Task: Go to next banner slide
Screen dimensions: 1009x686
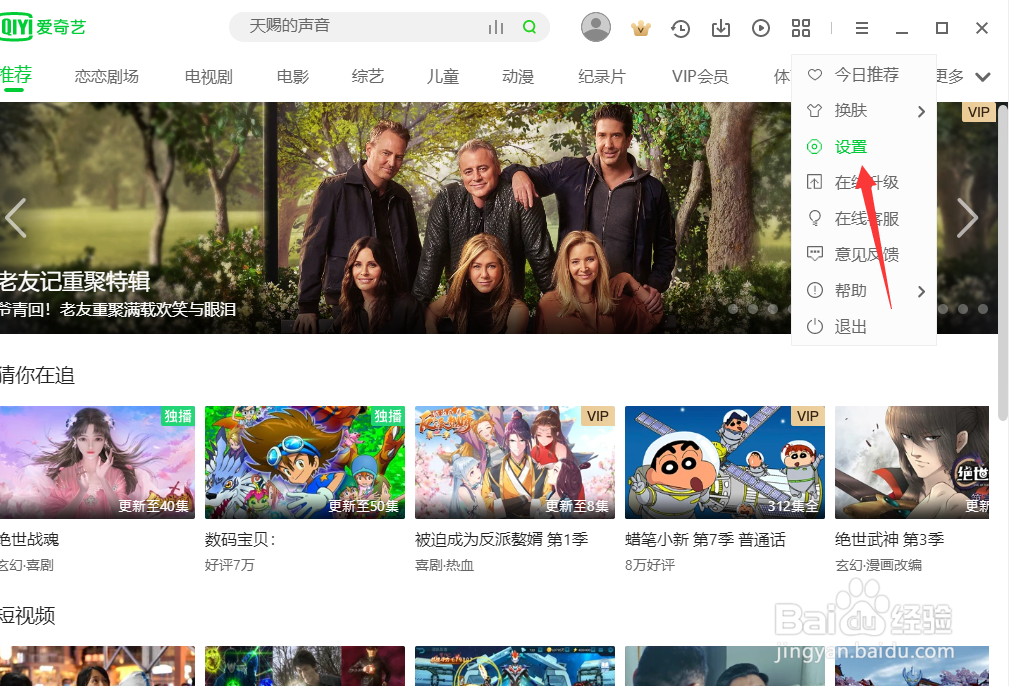Action: [x=967, y=218]
